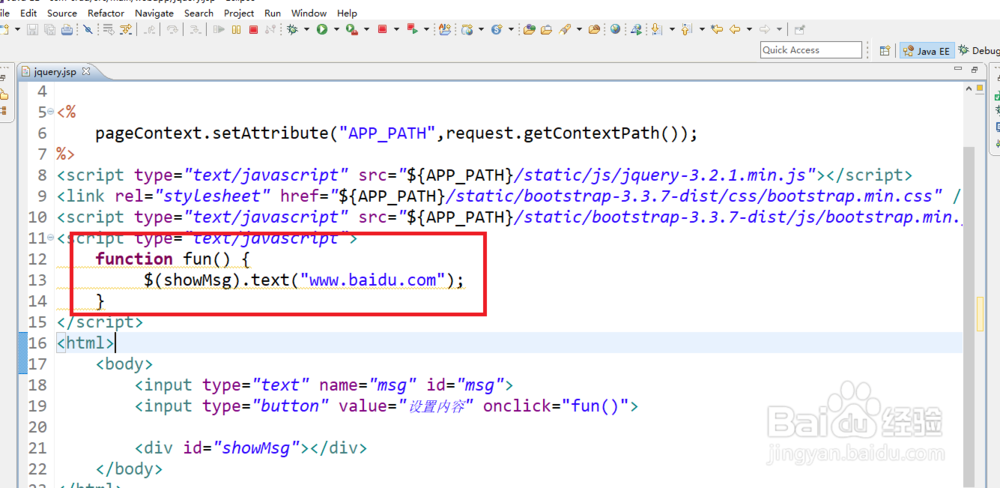Open the Edit menu

(x=28, y=13)
